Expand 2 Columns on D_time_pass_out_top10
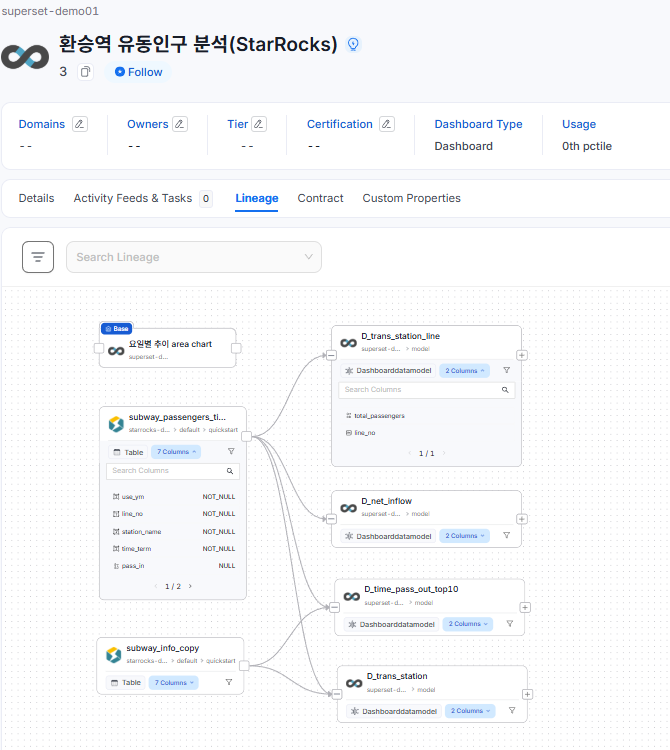This screenshot has height=750, width=670. coord(468,624)
